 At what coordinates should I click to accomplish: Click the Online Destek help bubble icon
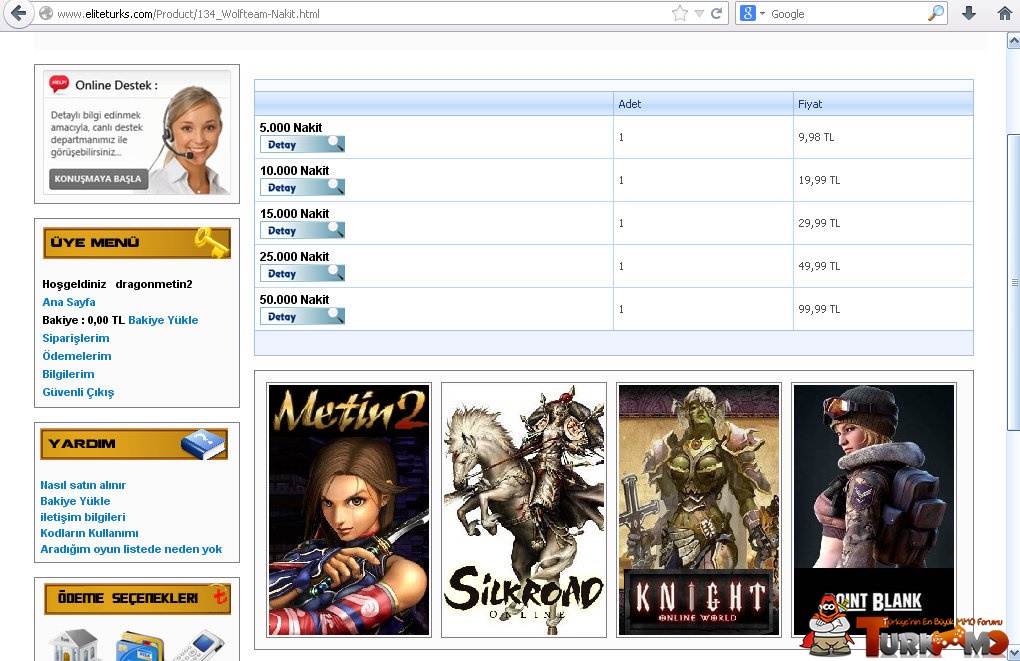point(59,83)
